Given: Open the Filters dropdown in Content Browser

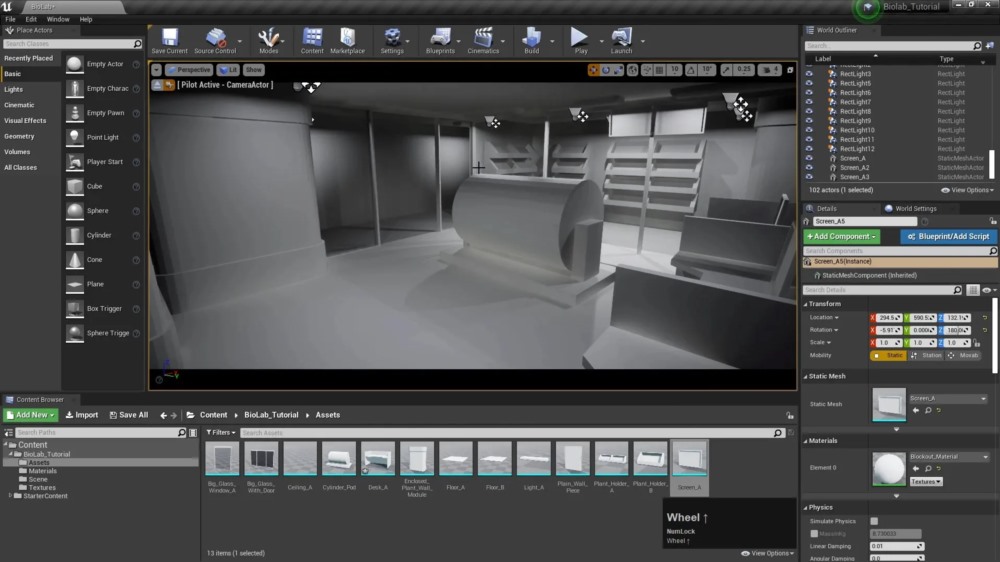Looking at the screenshot, I should [221, 433].
